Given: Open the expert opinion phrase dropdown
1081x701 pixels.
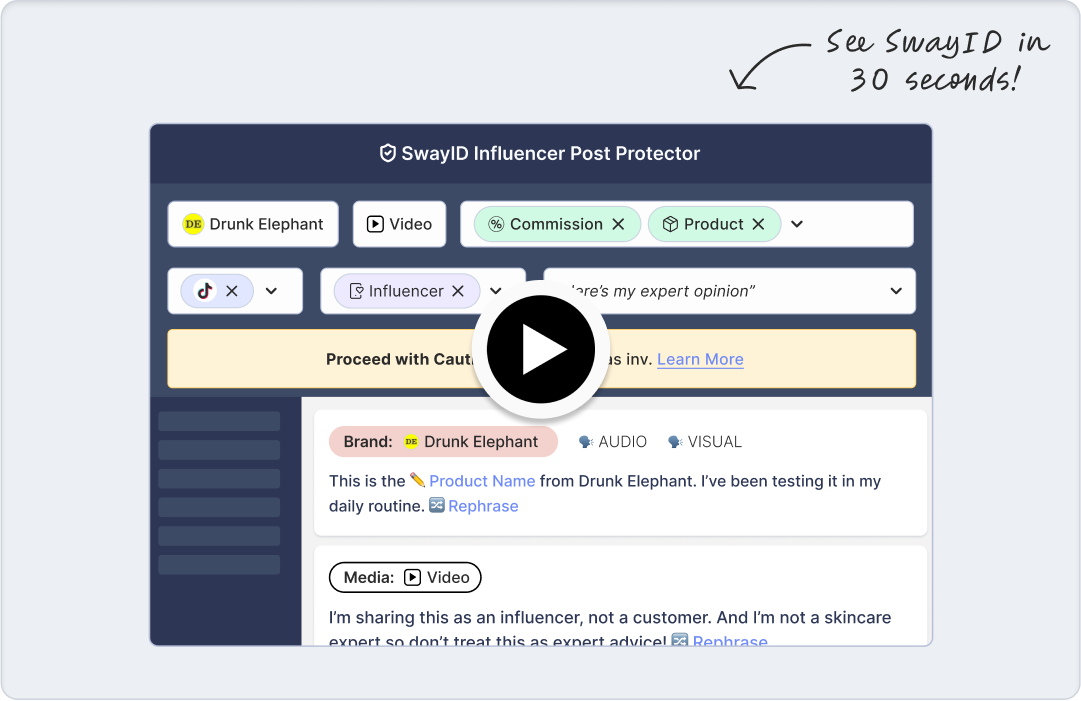Looking at the screenshot, I should coord(896,291).
